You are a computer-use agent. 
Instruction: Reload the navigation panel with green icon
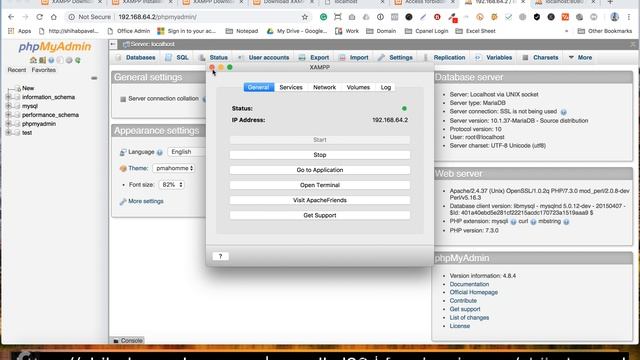78,60
